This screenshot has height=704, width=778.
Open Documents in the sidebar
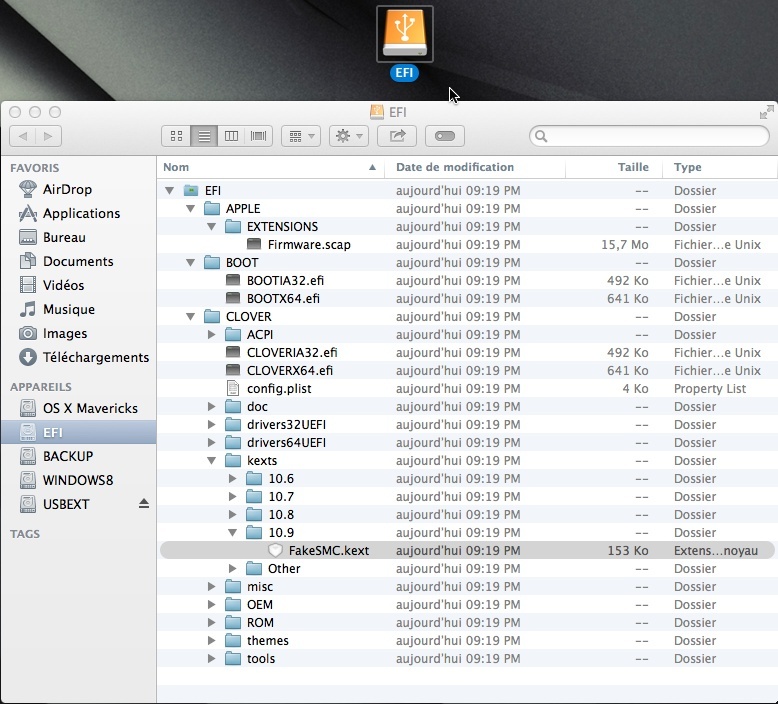(66, 261)
